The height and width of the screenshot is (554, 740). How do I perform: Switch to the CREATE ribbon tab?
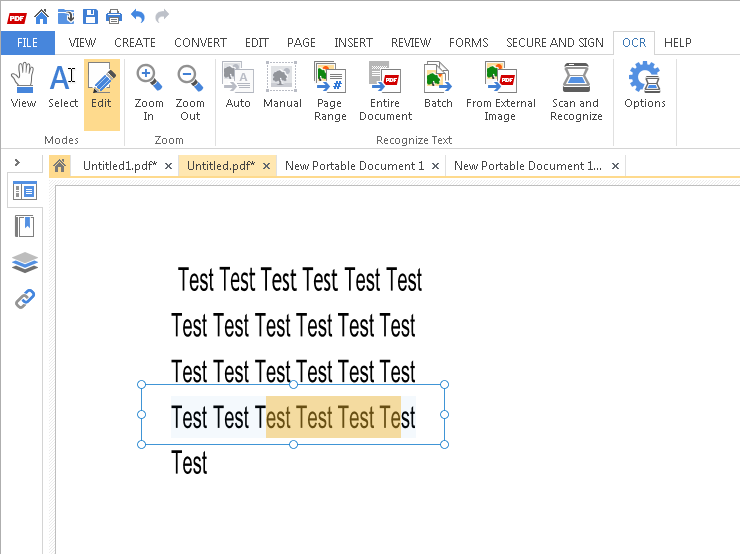coord(135,43)
